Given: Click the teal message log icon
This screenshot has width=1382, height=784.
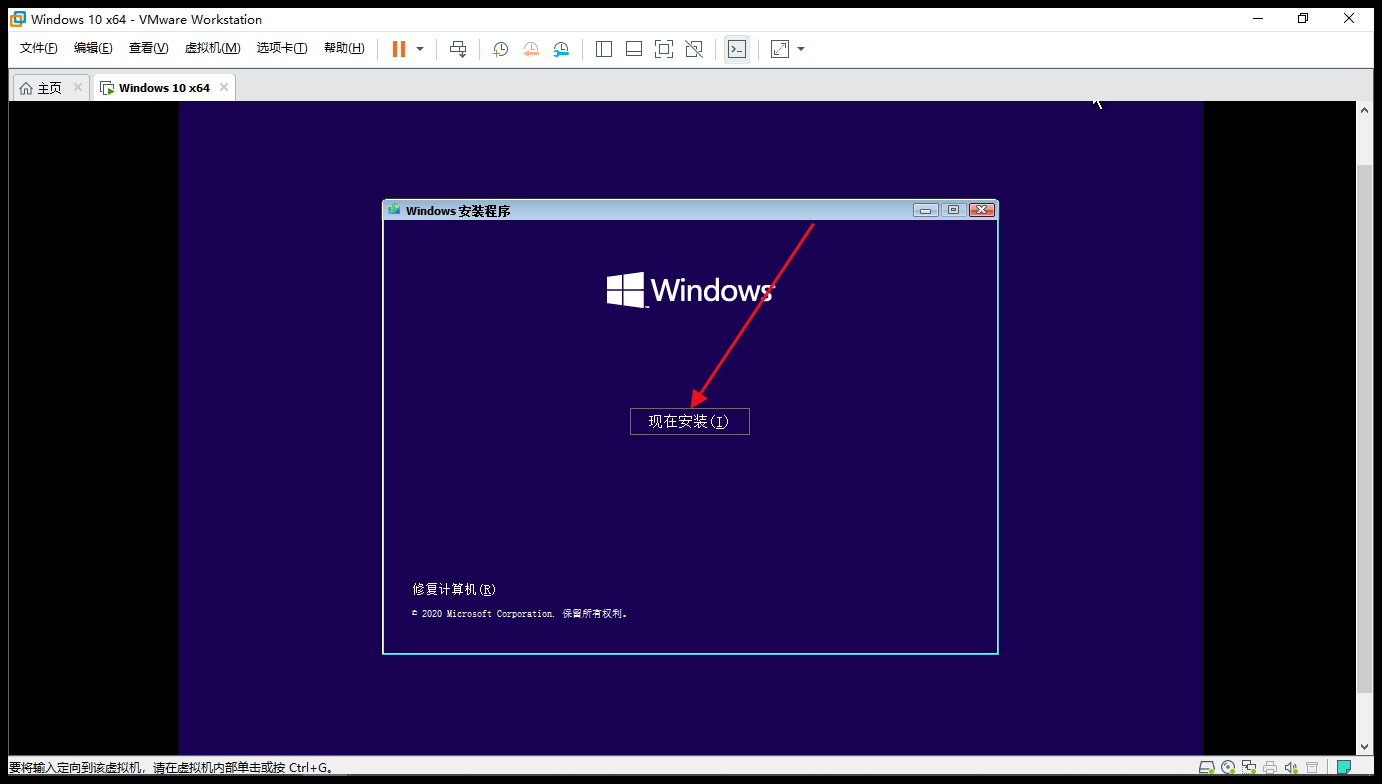Looking at the screenshot, I should point(1344,768).
